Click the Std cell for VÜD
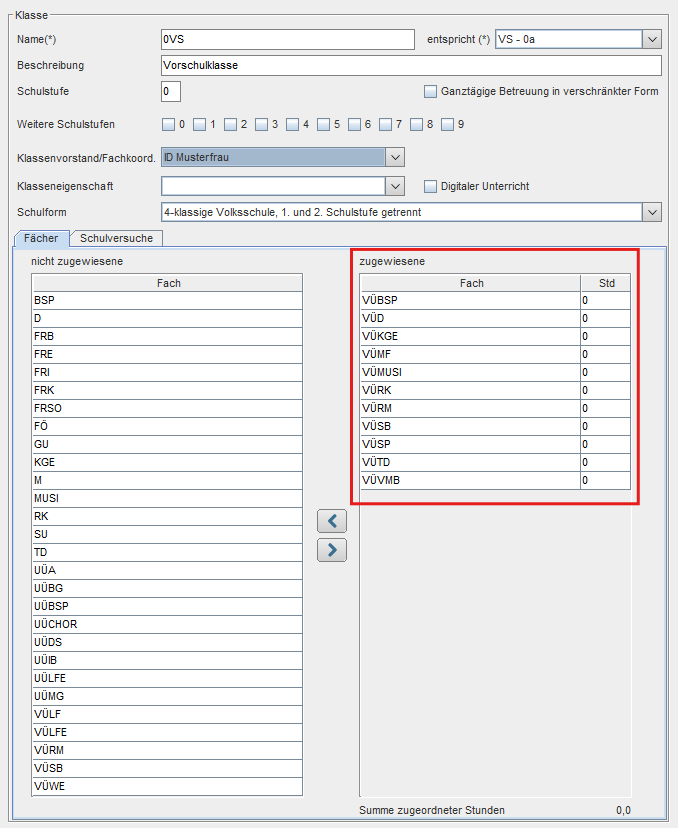The image size is (678, 828). [x=605, y=318]
